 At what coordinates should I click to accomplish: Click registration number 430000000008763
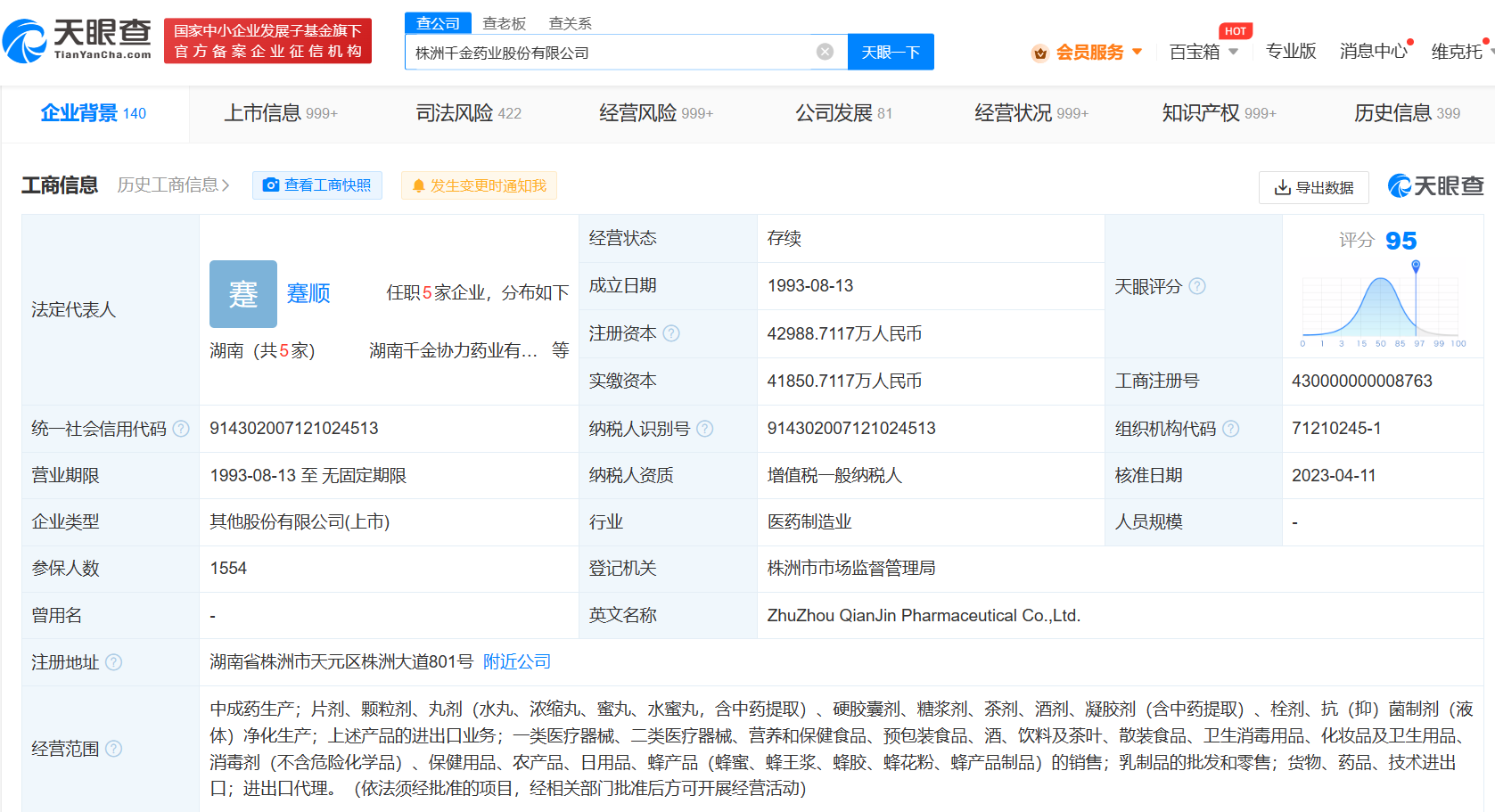pos(1362,381)
